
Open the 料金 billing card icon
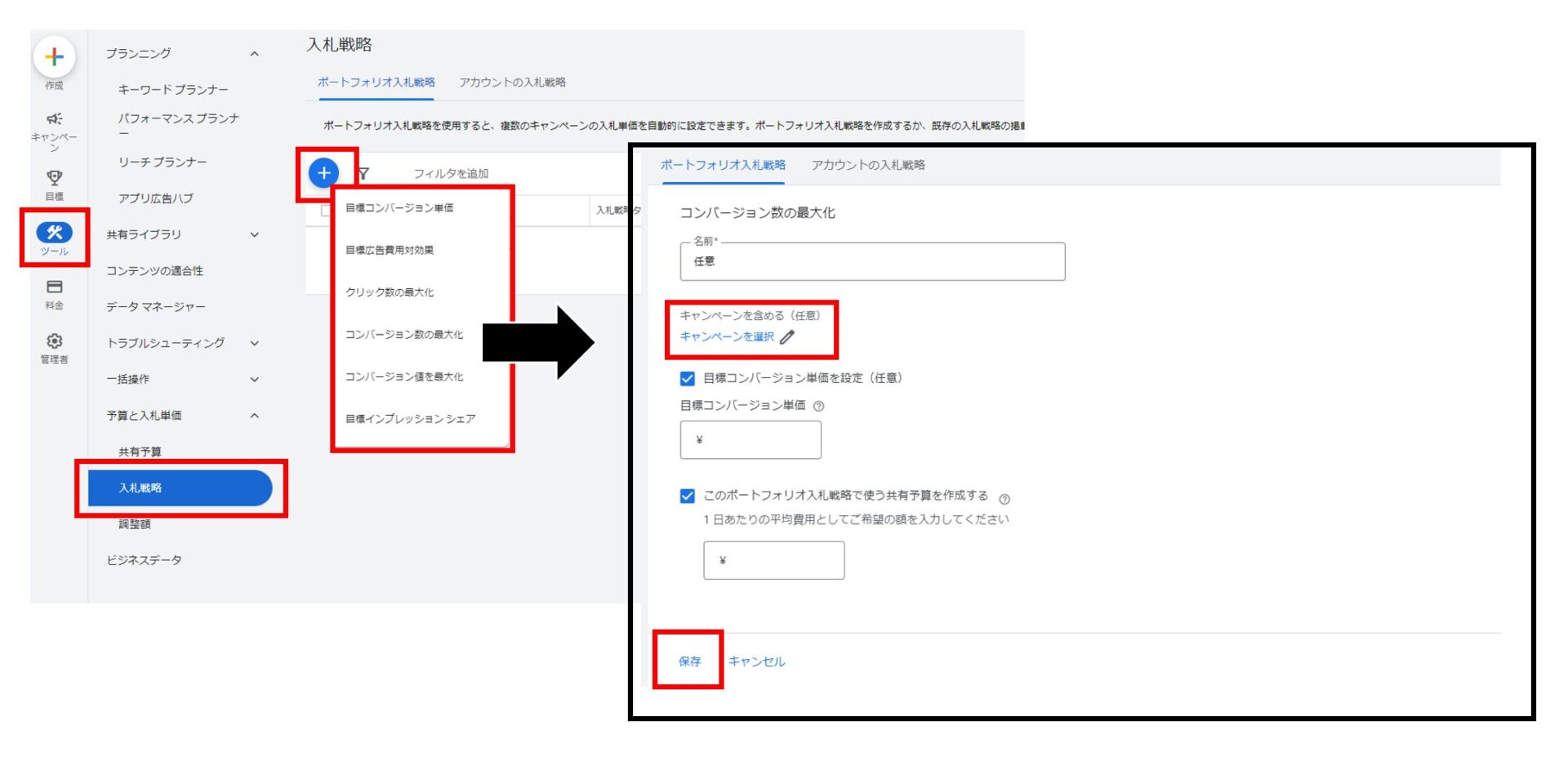54,287
